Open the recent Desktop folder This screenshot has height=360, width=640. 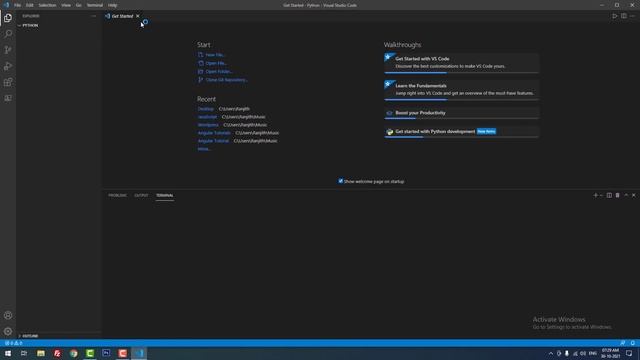coord(206,109)
